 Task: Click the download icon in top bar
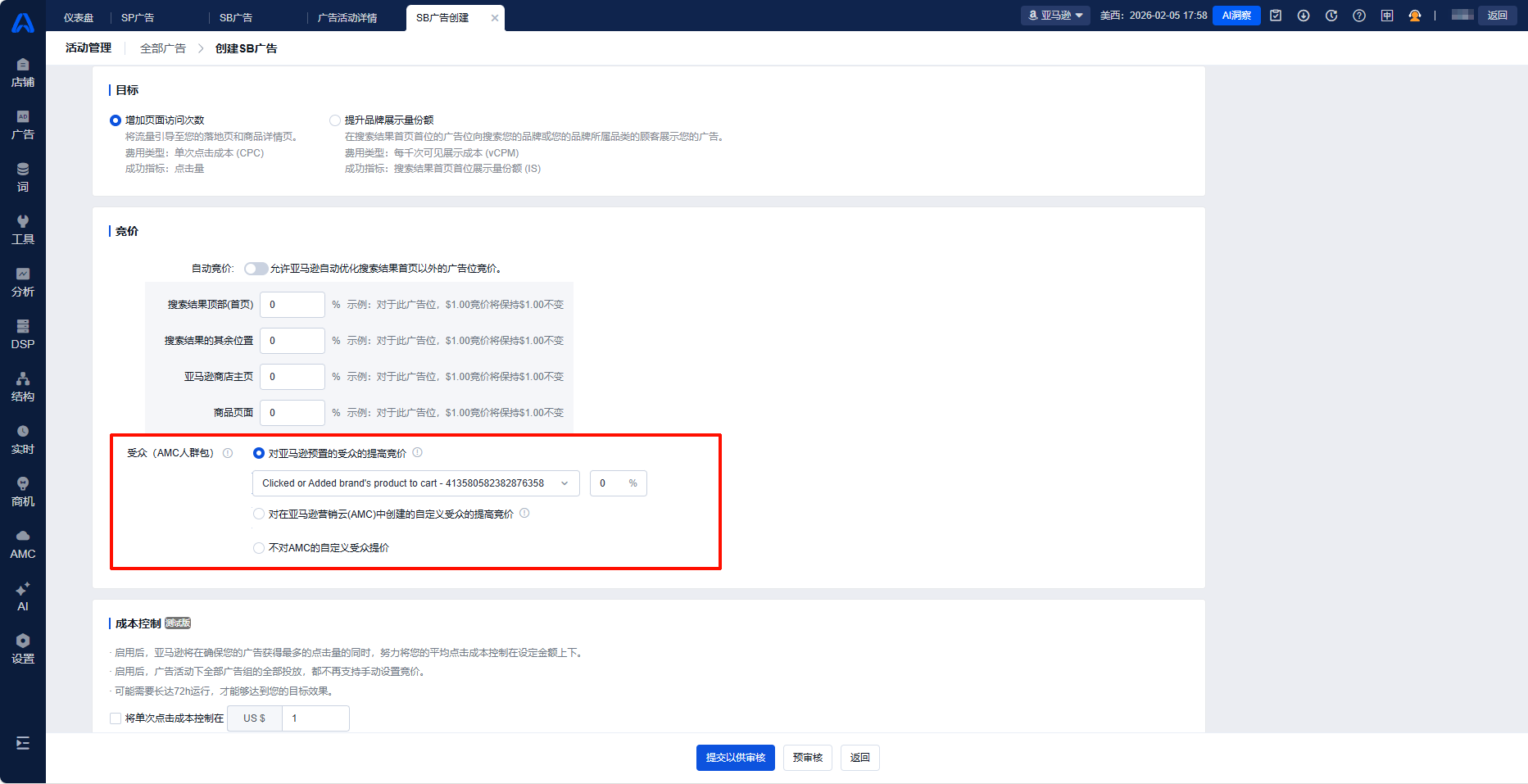[x=1304, y=16]
